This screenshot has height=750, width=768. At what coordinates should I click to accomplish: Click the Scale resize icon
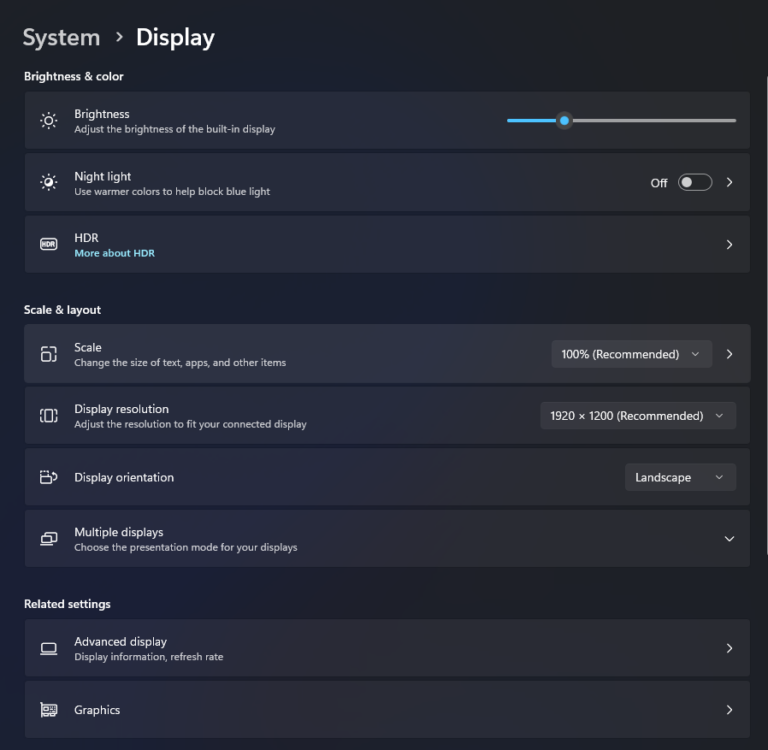click(x=48, y=354)
